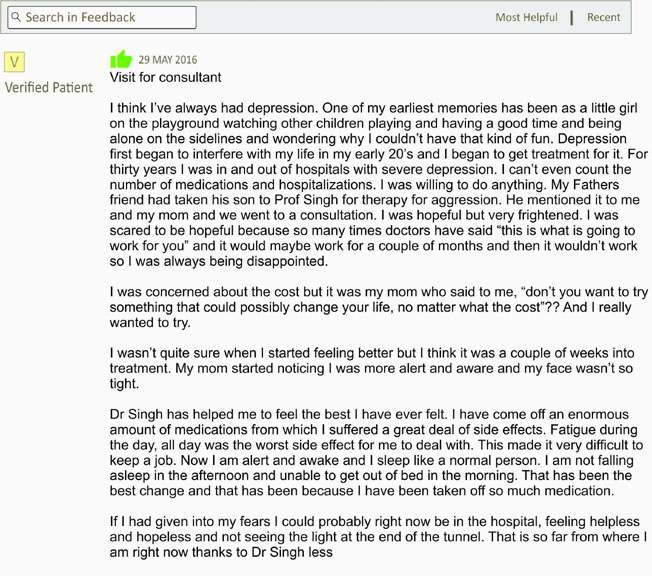Screen dimensions: 652x576
Task: Click the green thumbs-up icon
Action: coord(121,59)
